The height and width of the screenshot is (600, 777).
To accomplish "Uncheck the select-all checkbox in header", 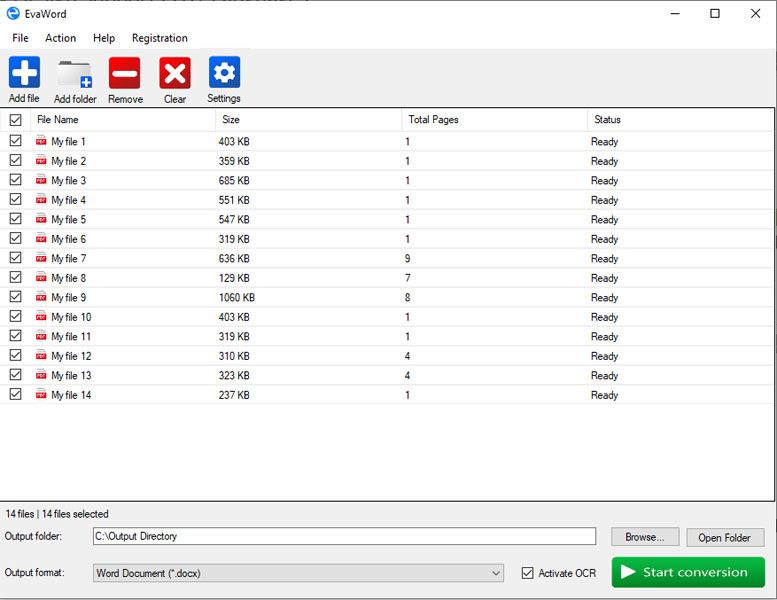I will point(15,120).
